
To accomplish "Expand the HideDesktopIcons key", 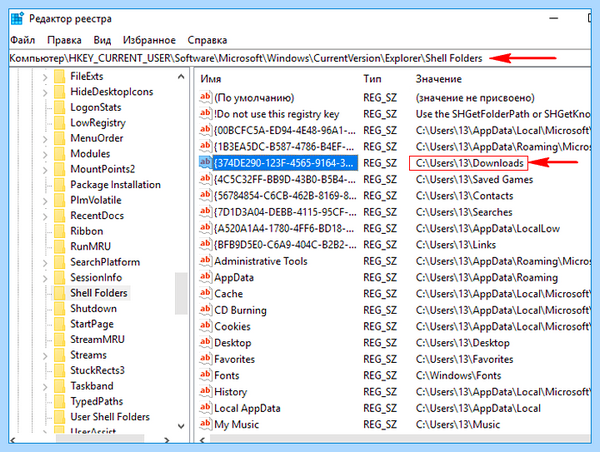I will tap(45, 93).
